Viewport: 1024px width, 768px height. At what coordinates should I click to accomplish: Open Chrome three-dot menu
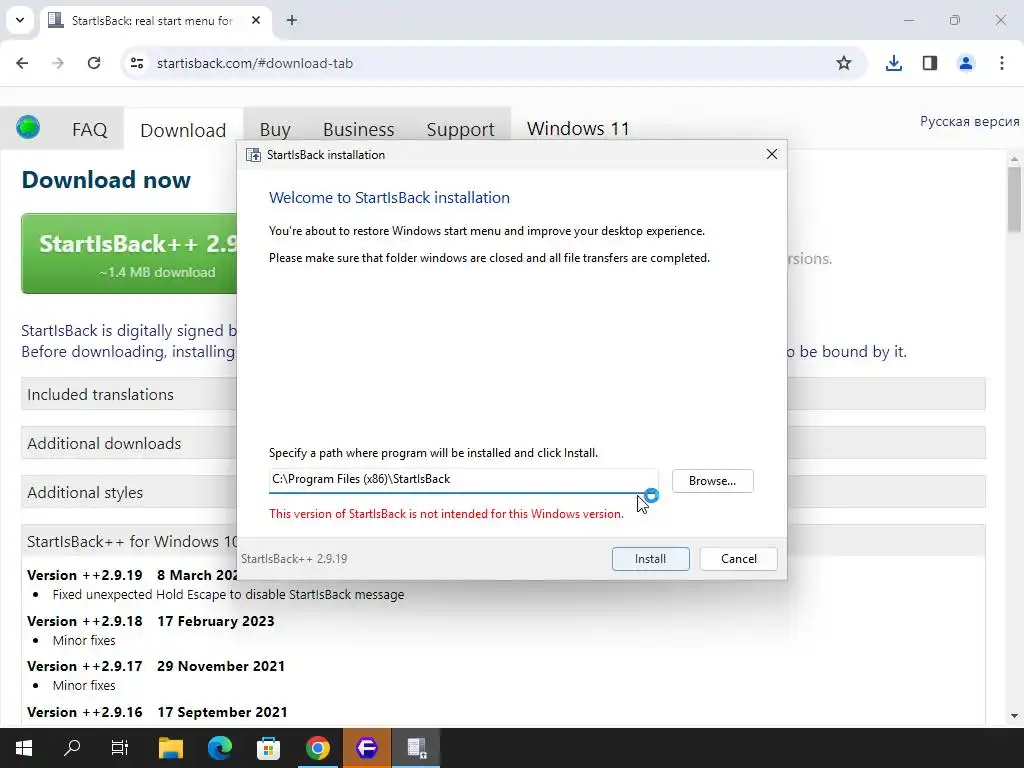coord(1002,63)
